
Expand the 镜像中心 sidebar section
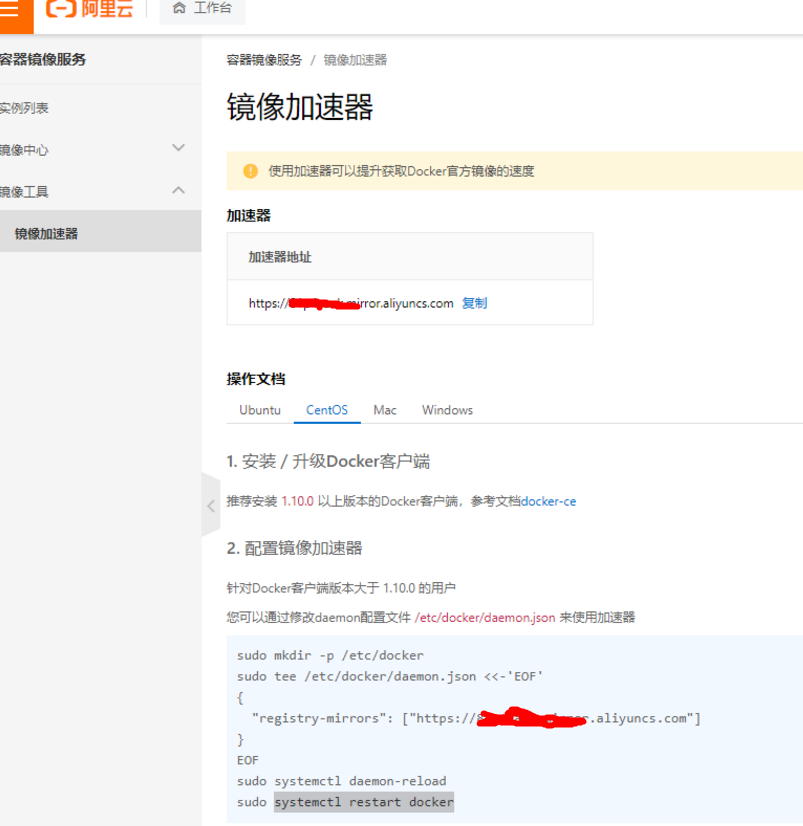coord(100,150)
